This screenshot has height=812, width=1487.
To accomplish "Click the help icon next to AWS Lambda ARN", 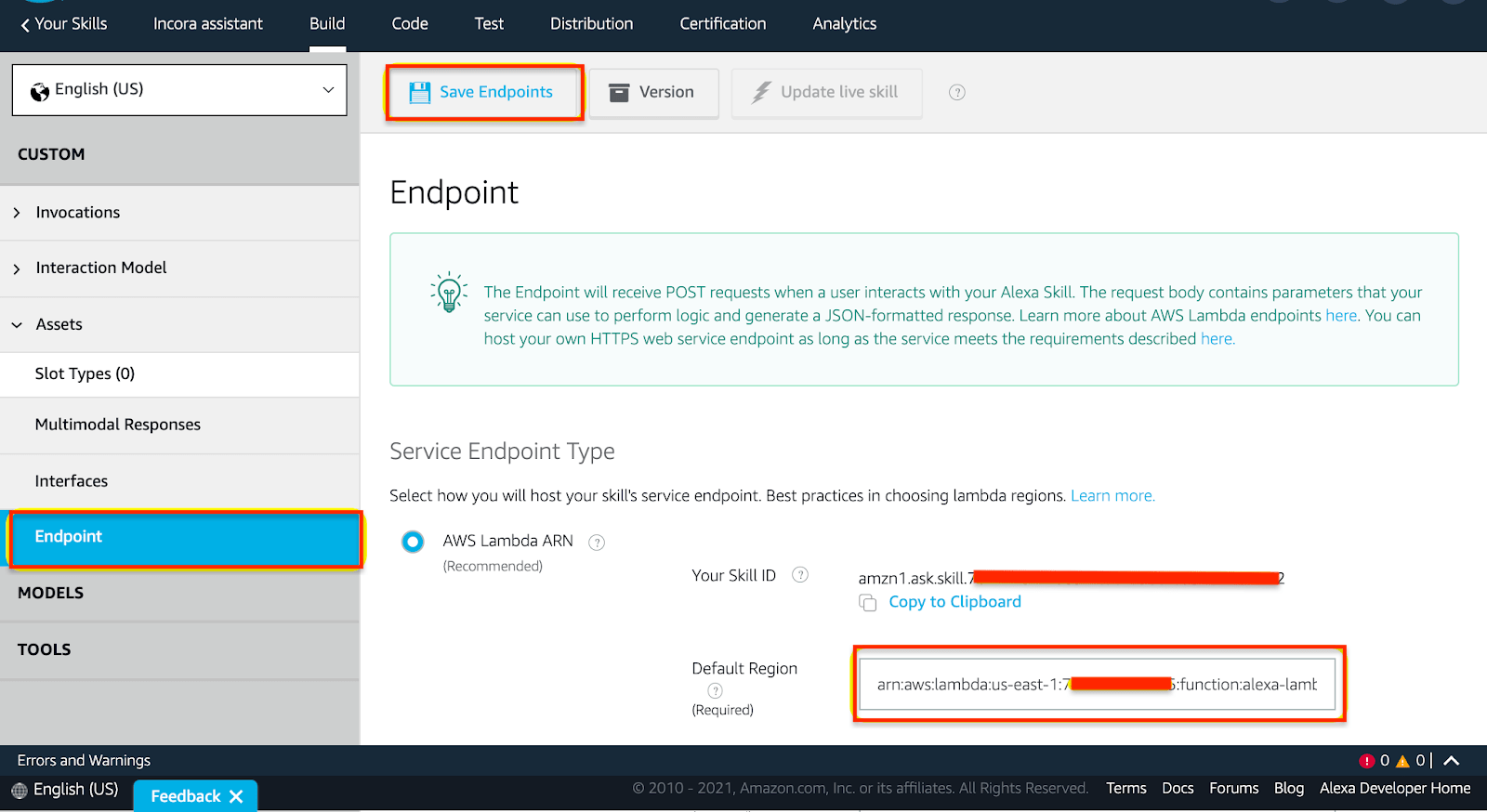I will (597, 543).
